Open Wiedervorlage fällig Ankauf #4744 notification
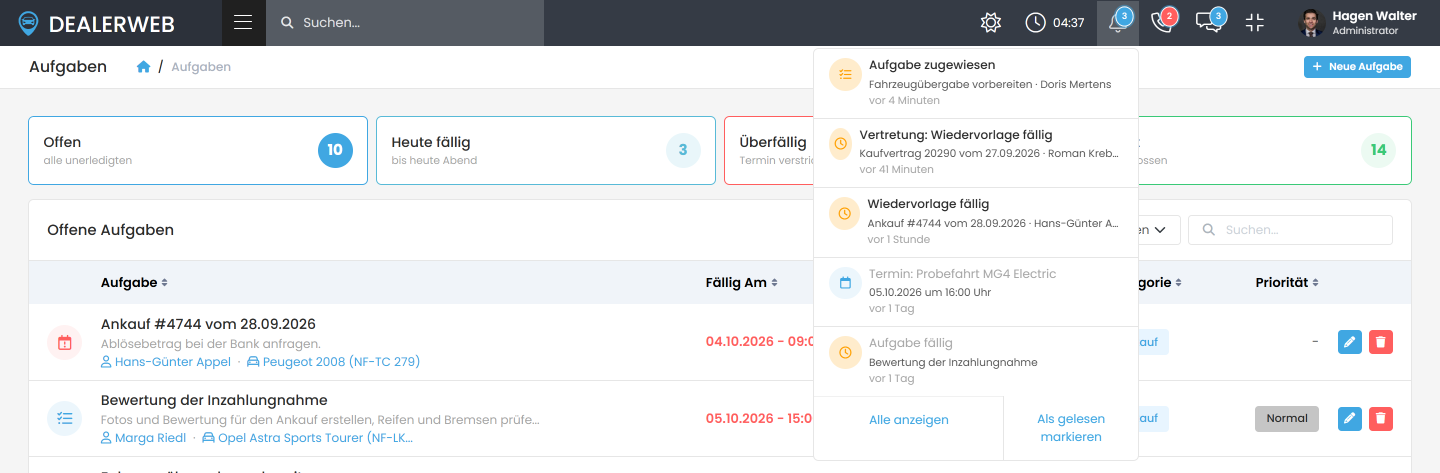The height and width of the screenshot is (473, 1440). (976, 222)
